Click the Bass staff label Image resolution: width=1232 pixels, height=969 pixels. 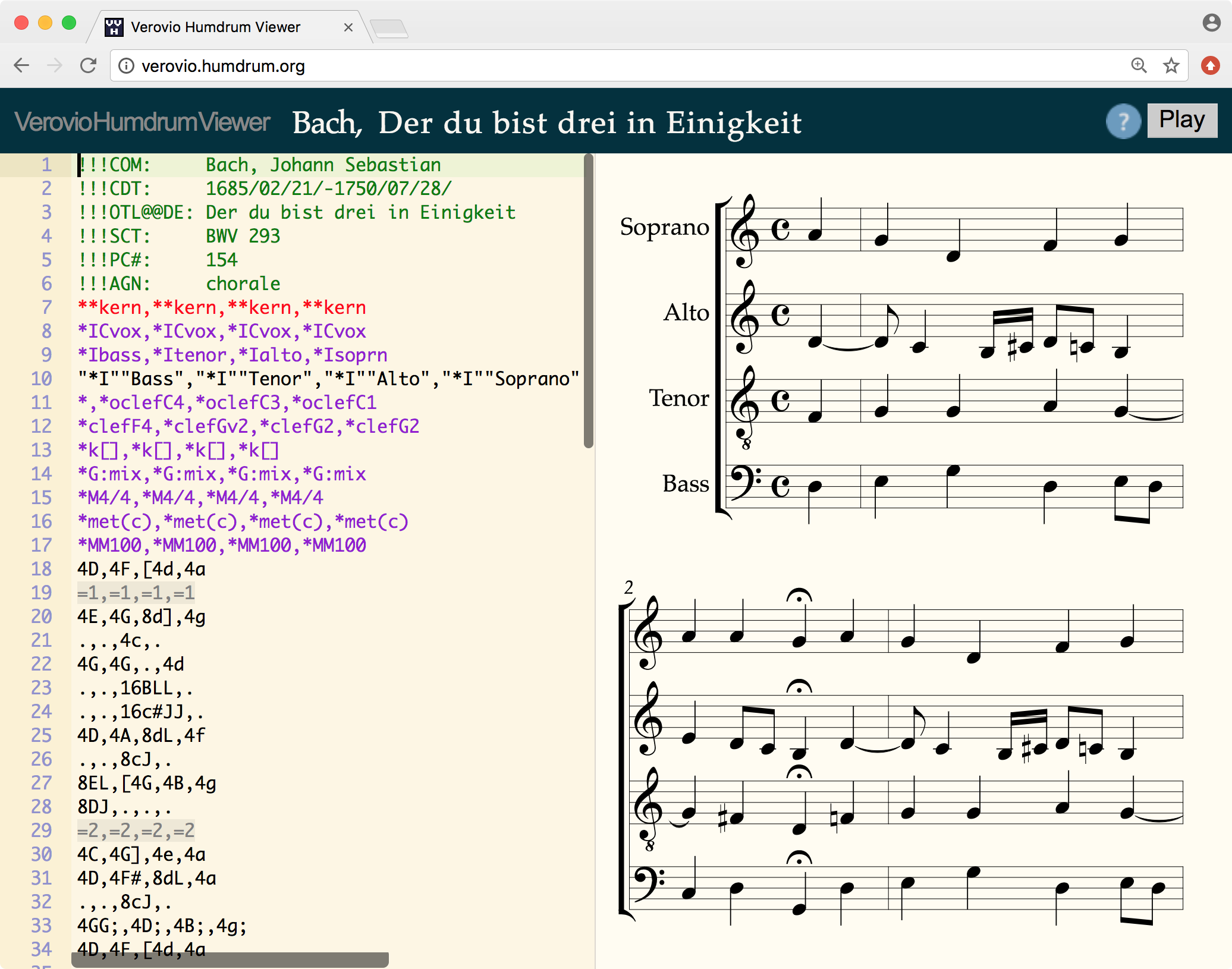click(x=686, y=483)
